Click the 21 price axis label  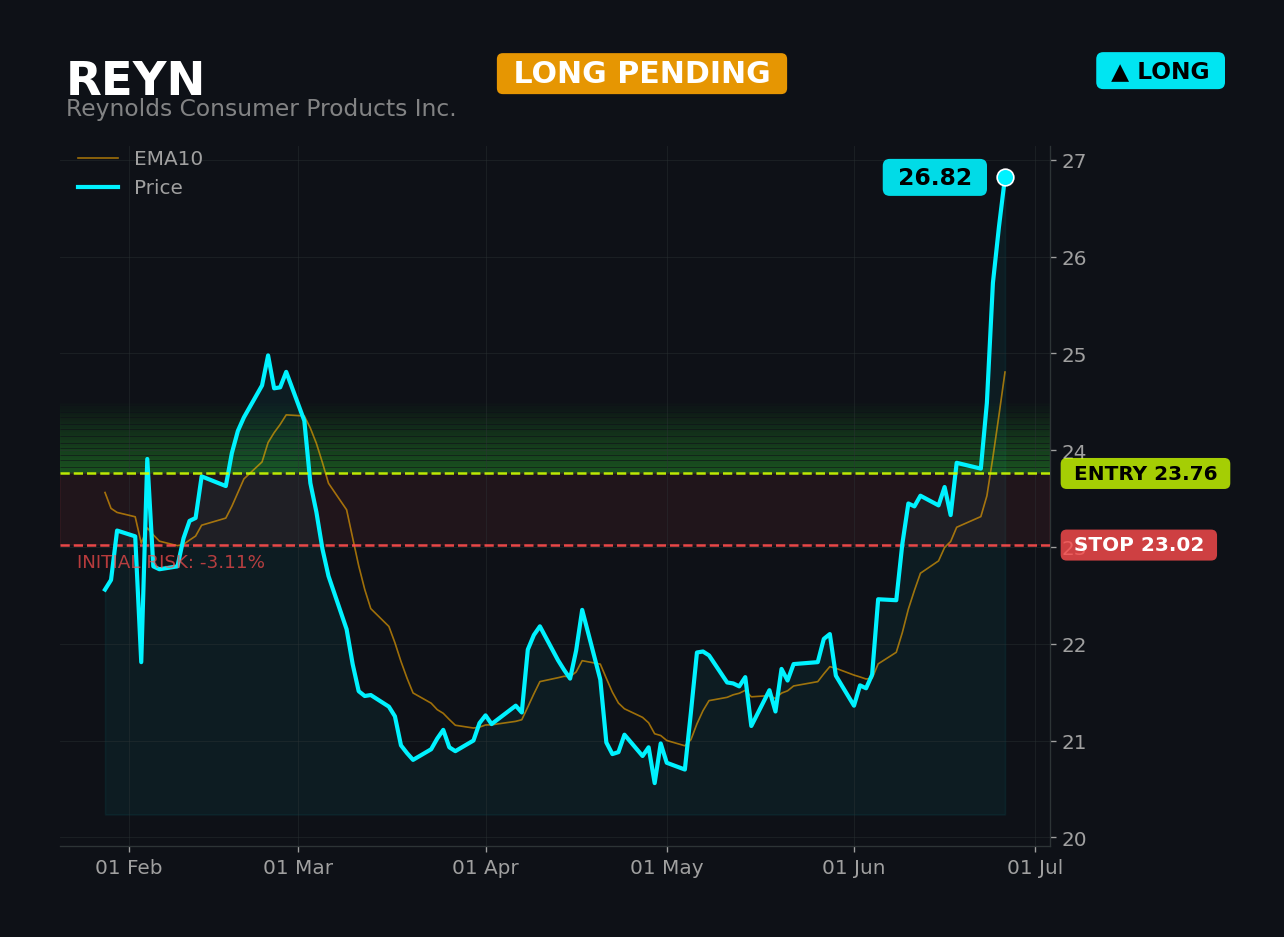(x=1074, y=742)
